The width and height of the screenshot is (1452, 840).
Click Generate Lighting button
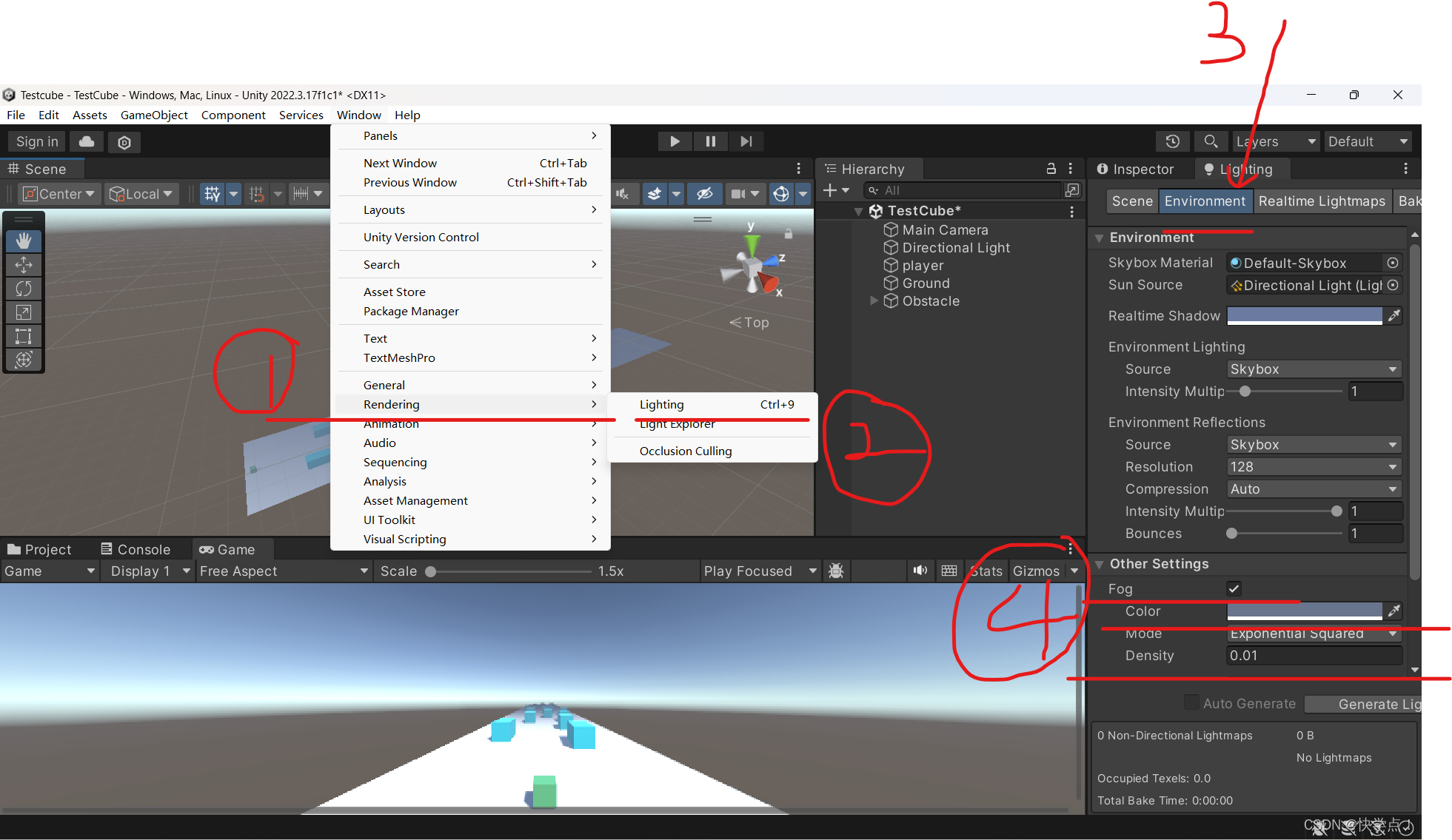click(x=1362, y=704)
